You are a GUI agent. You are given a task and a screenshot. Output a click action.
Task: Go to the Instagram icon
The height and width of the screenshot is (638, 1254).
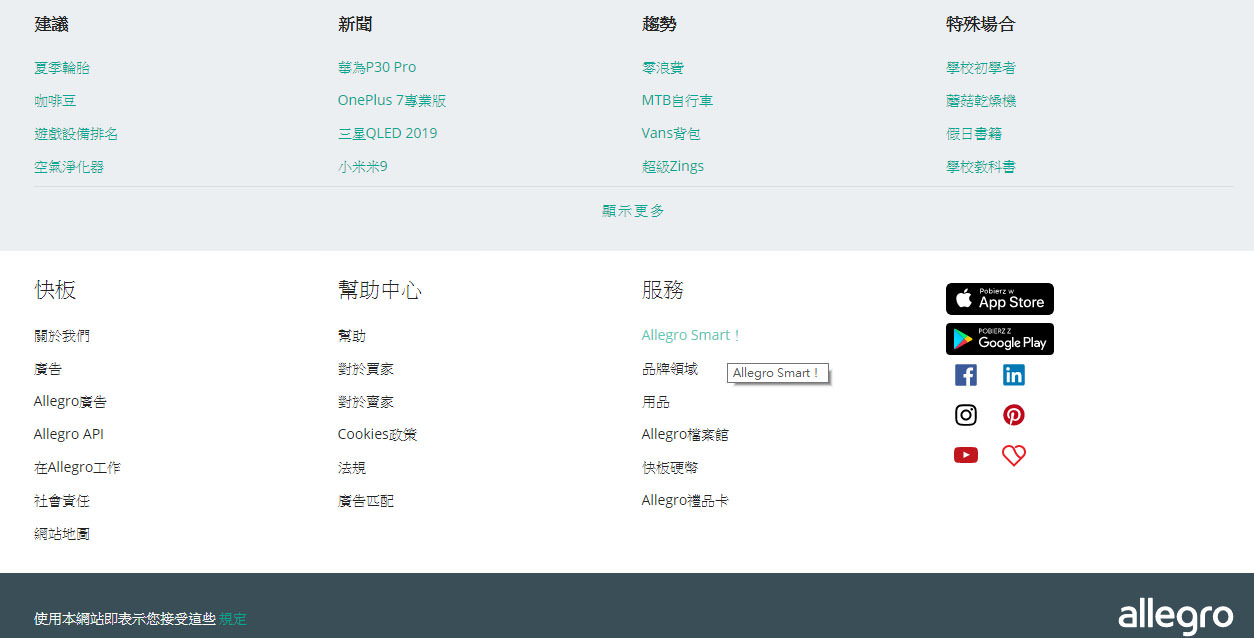click(x=966, y=415)
